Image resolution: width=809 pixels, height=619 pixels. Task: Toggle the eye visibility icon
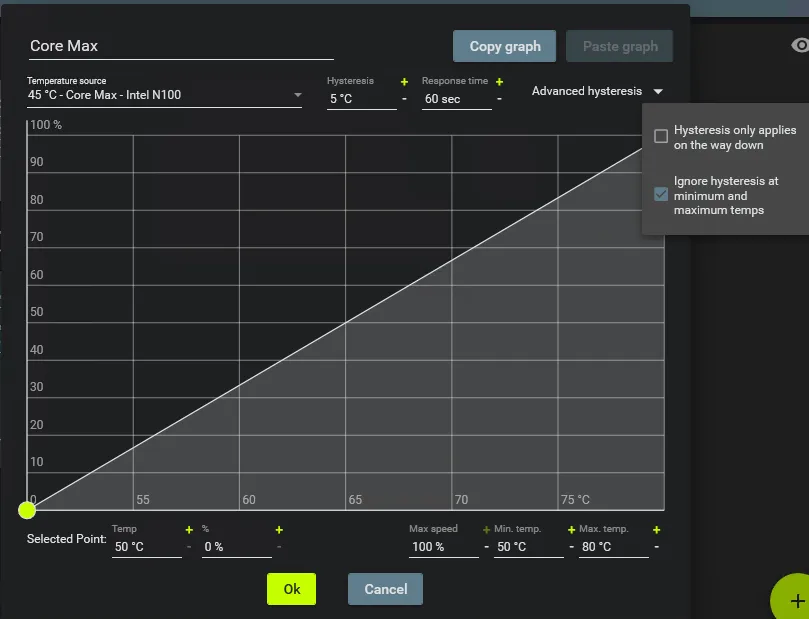point(800,45)
